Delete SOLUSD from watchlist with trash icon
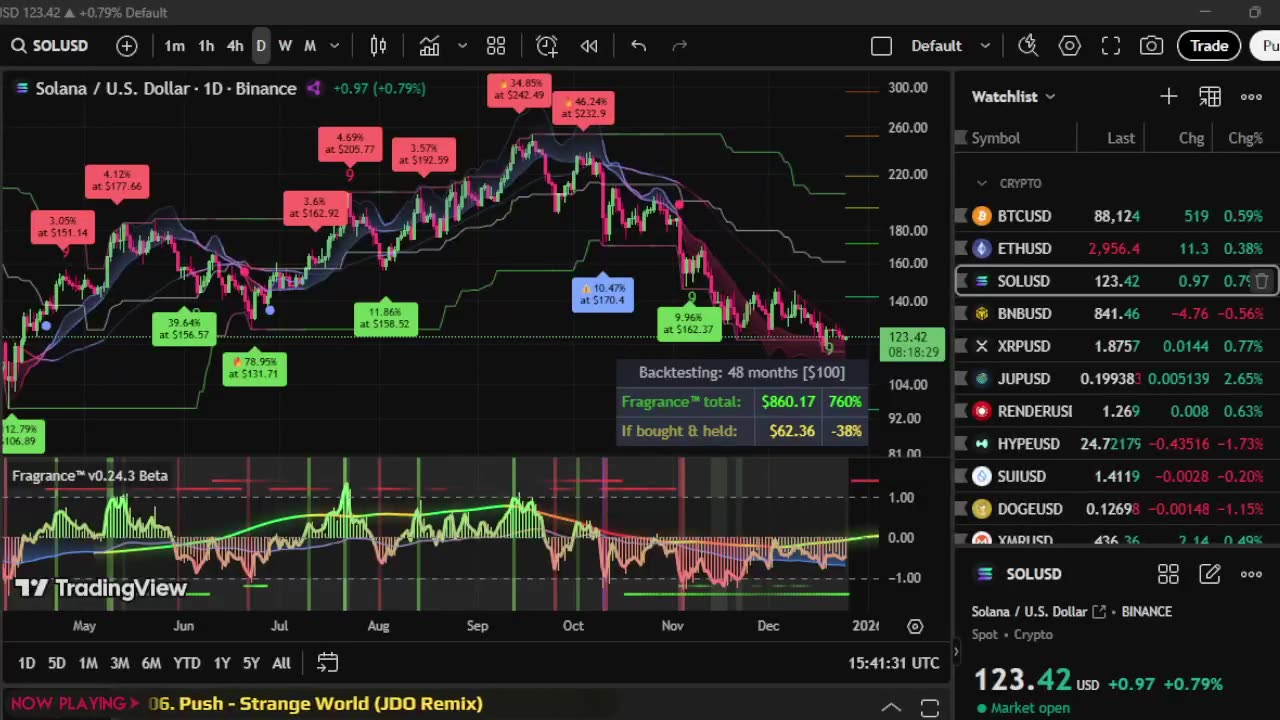 coord(1262,281)
